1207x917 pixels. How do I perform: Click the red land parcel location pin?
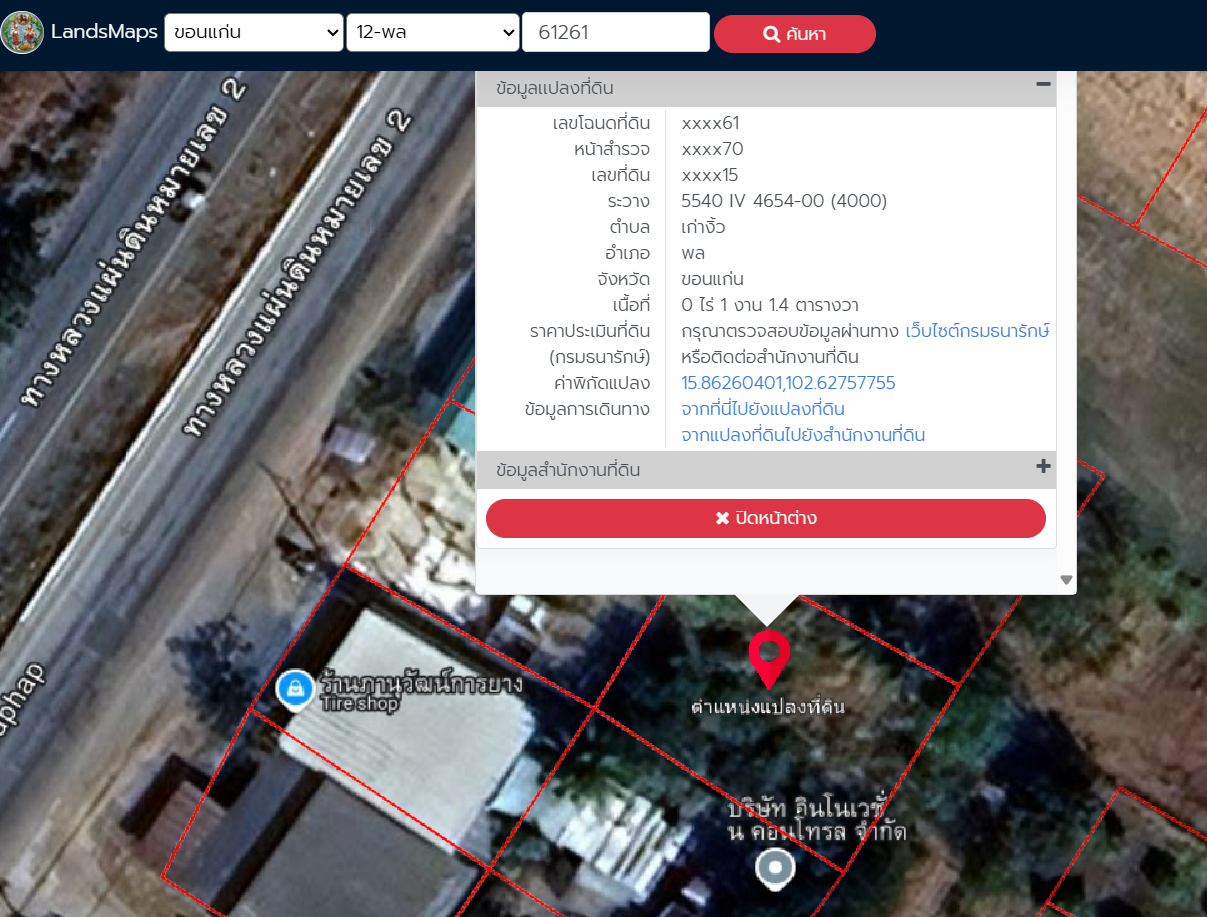click(x=768, y=657)
